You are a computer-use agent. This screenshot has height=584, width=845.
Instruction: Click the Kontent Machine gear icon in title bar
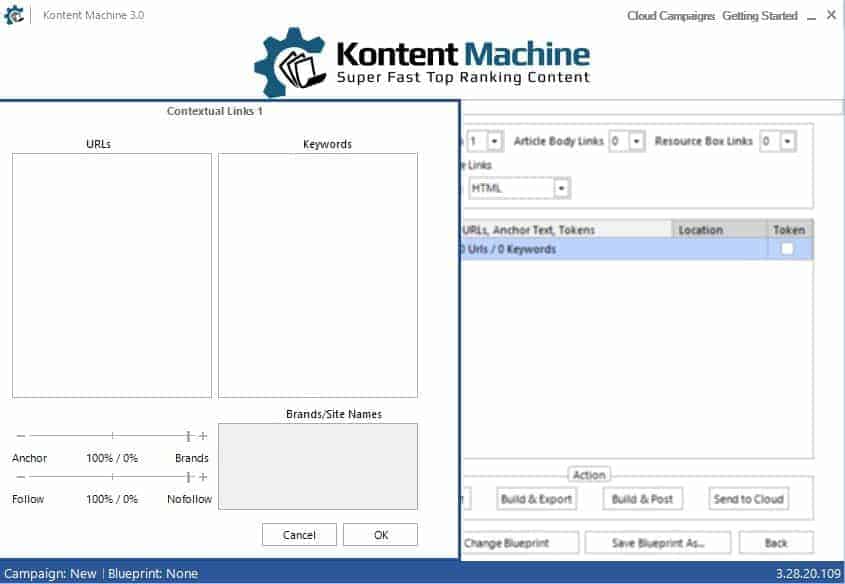click(x=13, y=15)
